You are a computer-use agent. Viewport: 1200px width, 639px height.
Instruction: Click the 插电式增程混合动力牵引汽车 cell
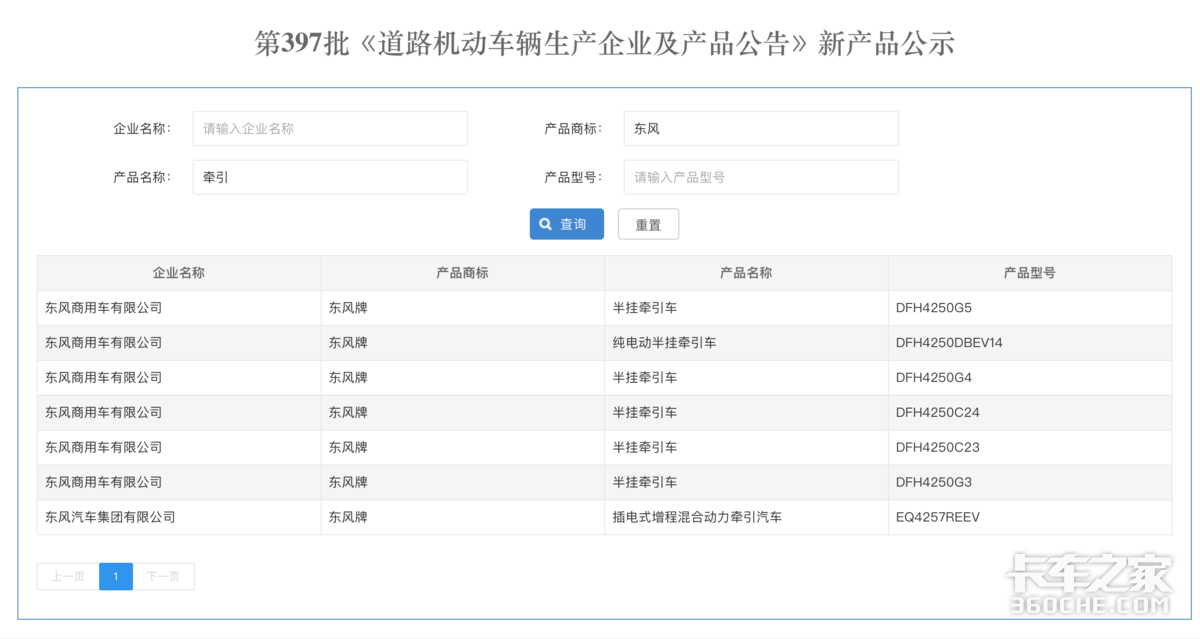point(697,517)
